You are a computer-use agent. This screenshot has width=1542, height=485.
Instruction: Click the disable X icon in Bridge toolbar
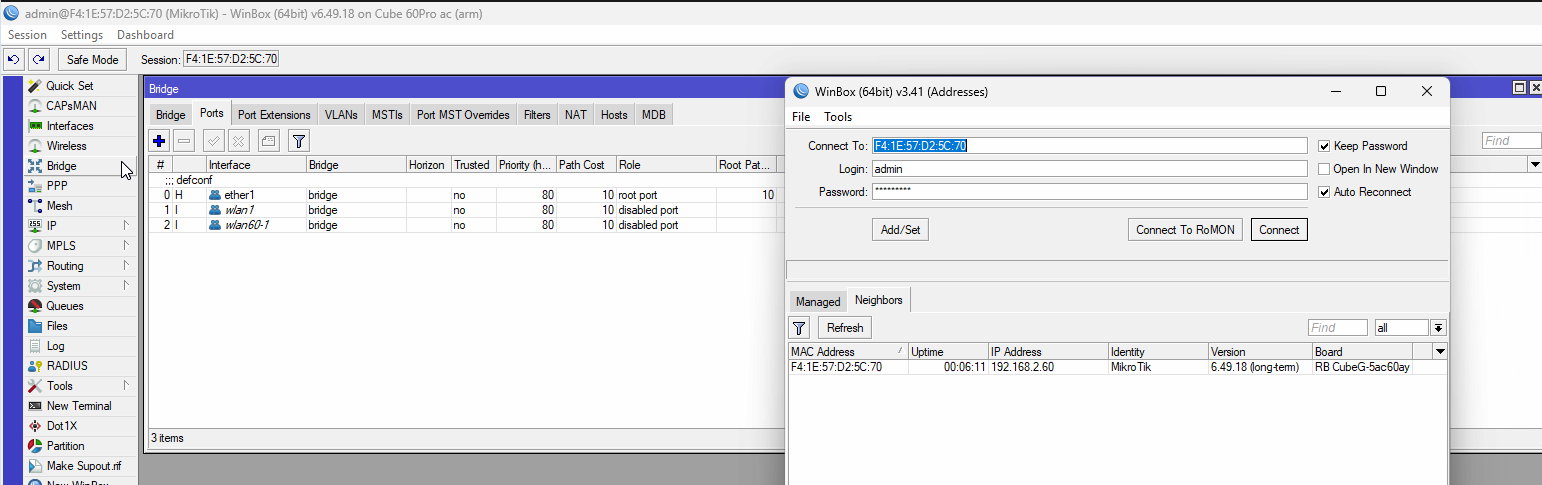pyautogui.click(x=239, y=140)
